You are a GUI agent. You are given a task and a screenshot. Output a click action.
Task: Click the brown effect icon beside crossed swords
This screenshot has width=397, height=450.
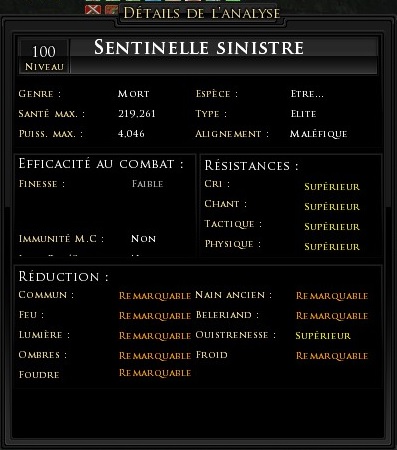click(x=111, y=10)
